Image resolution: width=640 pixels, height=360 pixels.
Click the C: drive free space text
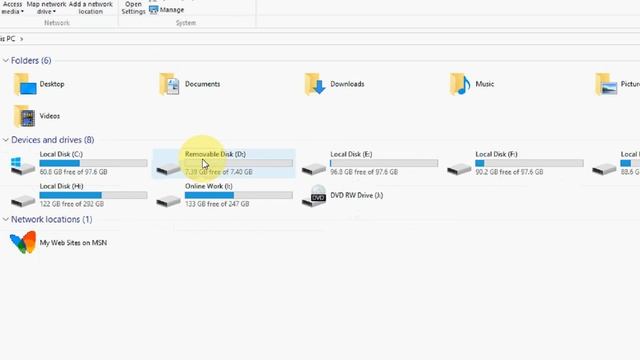point(73,172)
